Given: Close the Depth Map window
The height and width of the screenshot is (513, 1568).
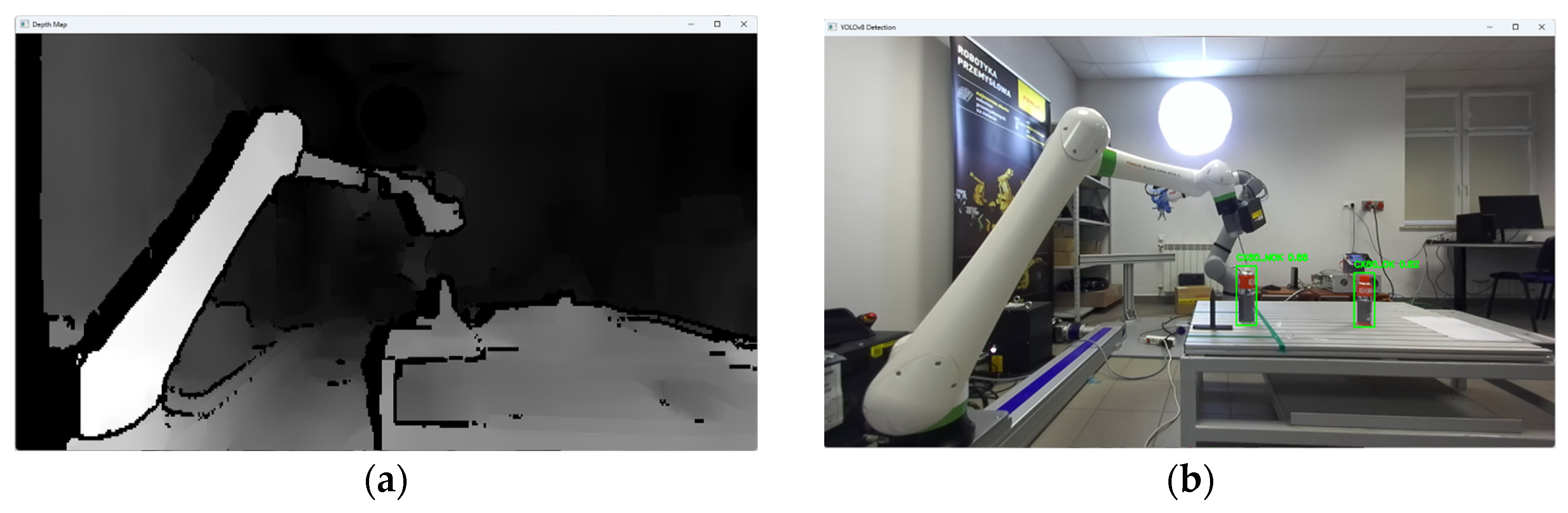Looking at the screenshot, I should 744,24.
